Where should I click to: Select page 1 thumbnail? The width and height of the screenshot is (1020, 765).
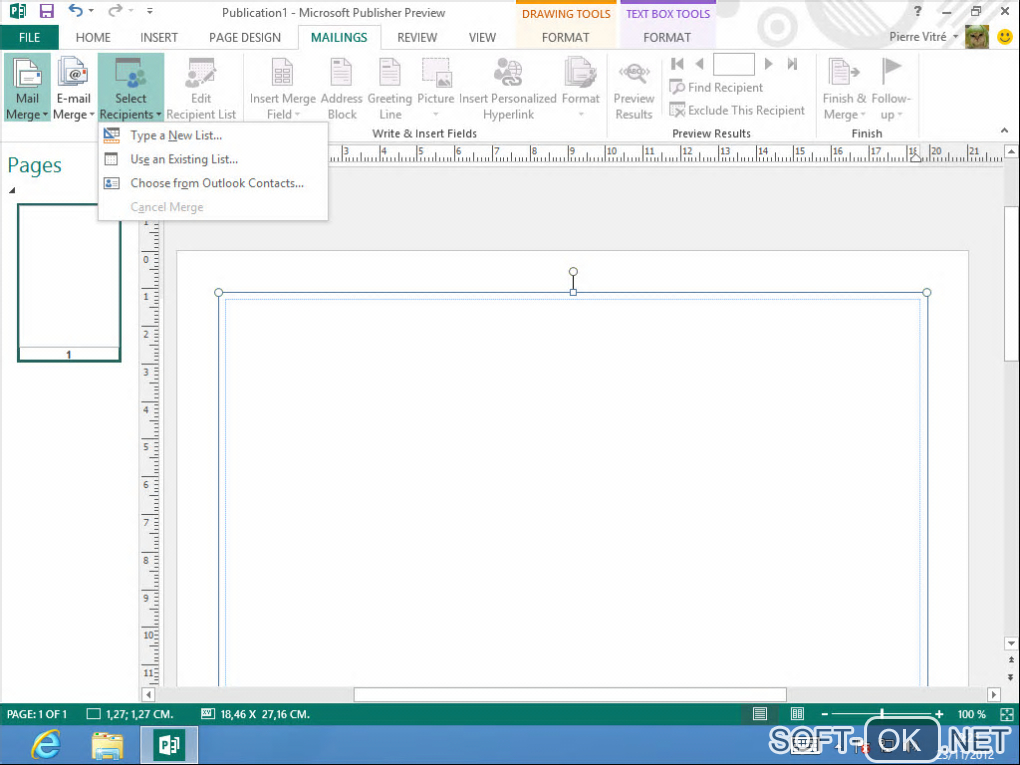(69, 283)
